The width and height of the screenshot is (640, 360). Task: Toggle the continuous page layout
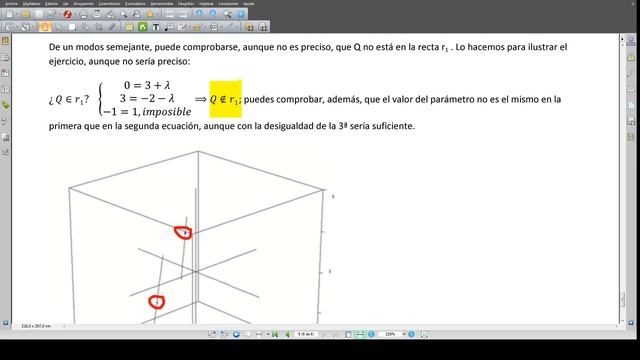pos(360,334)
